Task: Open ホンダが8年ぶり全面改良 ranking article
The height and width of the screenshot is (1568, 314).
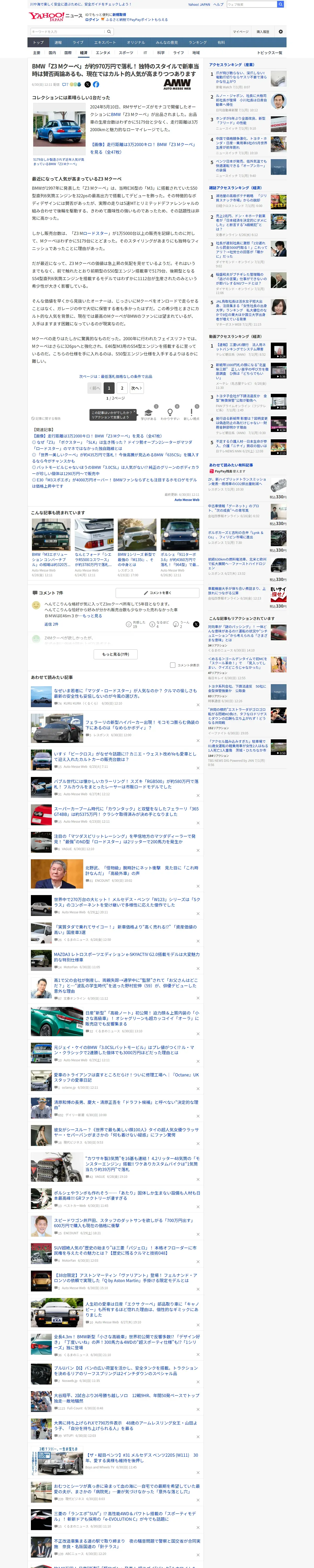Action: coord(241,120)
